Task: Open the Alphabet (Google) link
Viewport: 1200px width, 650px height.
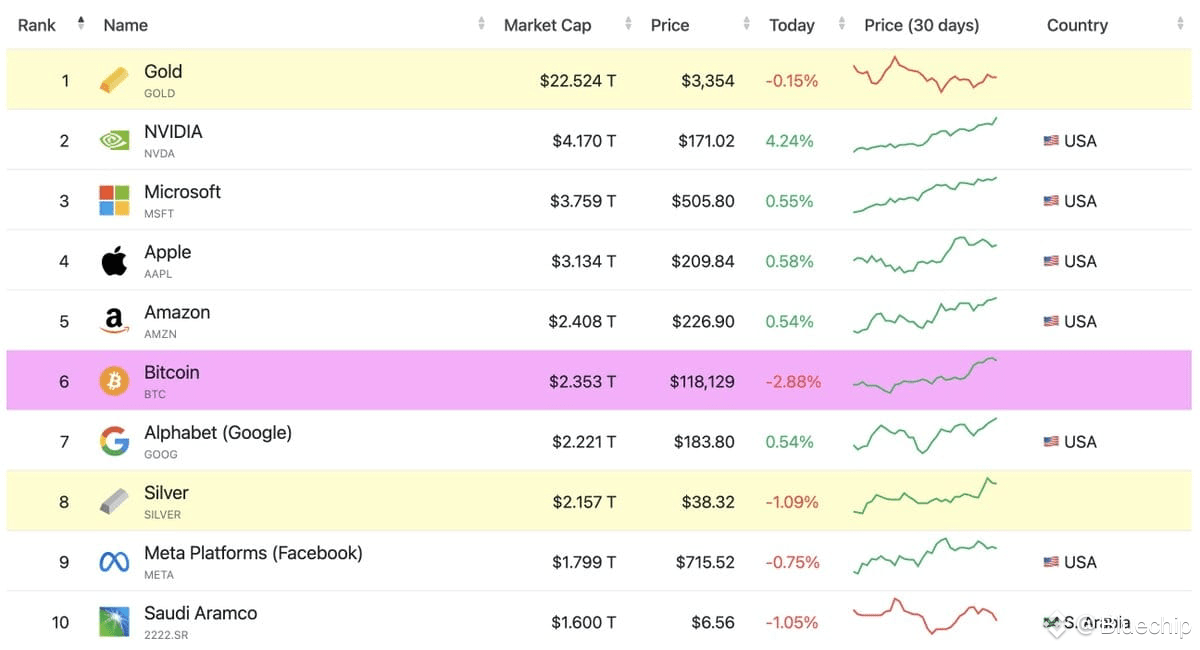Action: 218,432
